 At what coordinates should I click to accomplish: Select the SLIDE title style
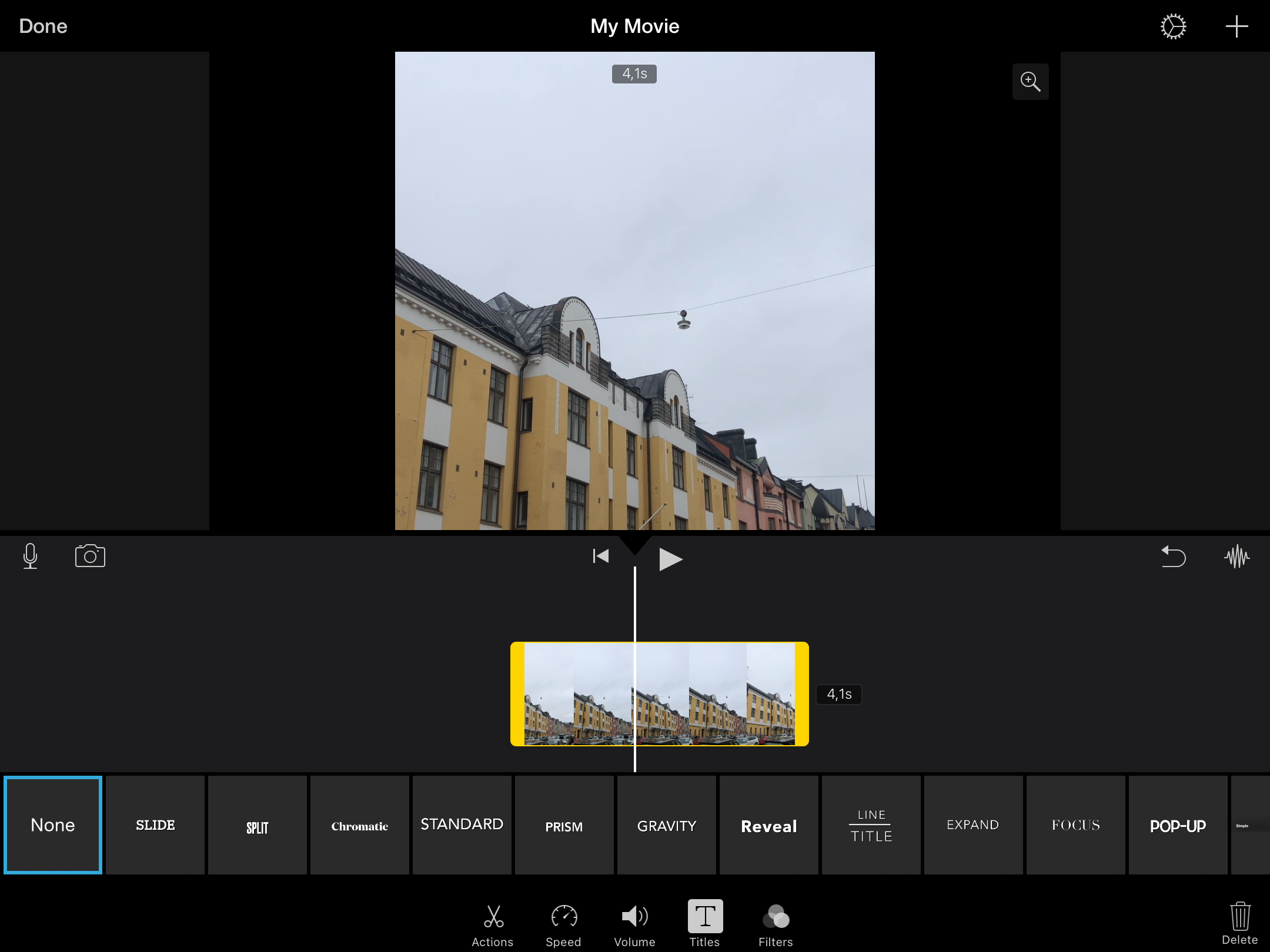pos(154,824)
